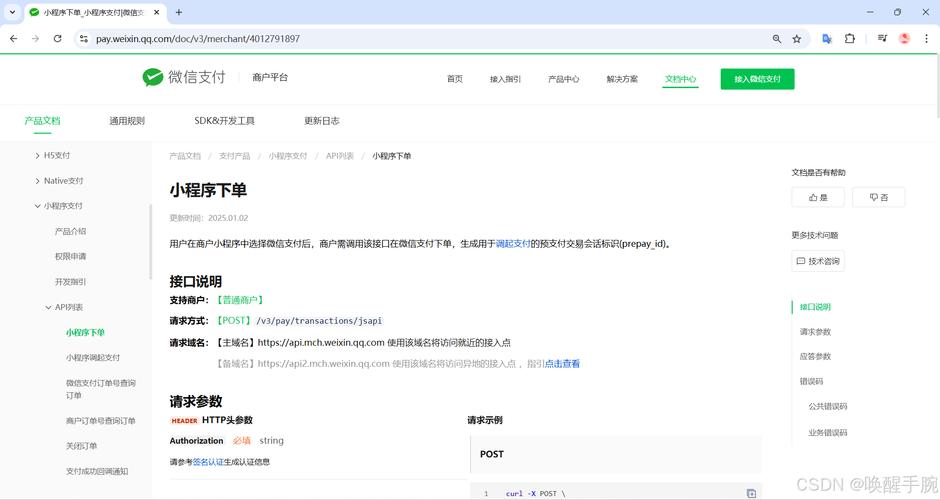Click the /v3/pay/transactions/jsapi path text
Screen dimensions: 940x500
click(x=319, y=321)
